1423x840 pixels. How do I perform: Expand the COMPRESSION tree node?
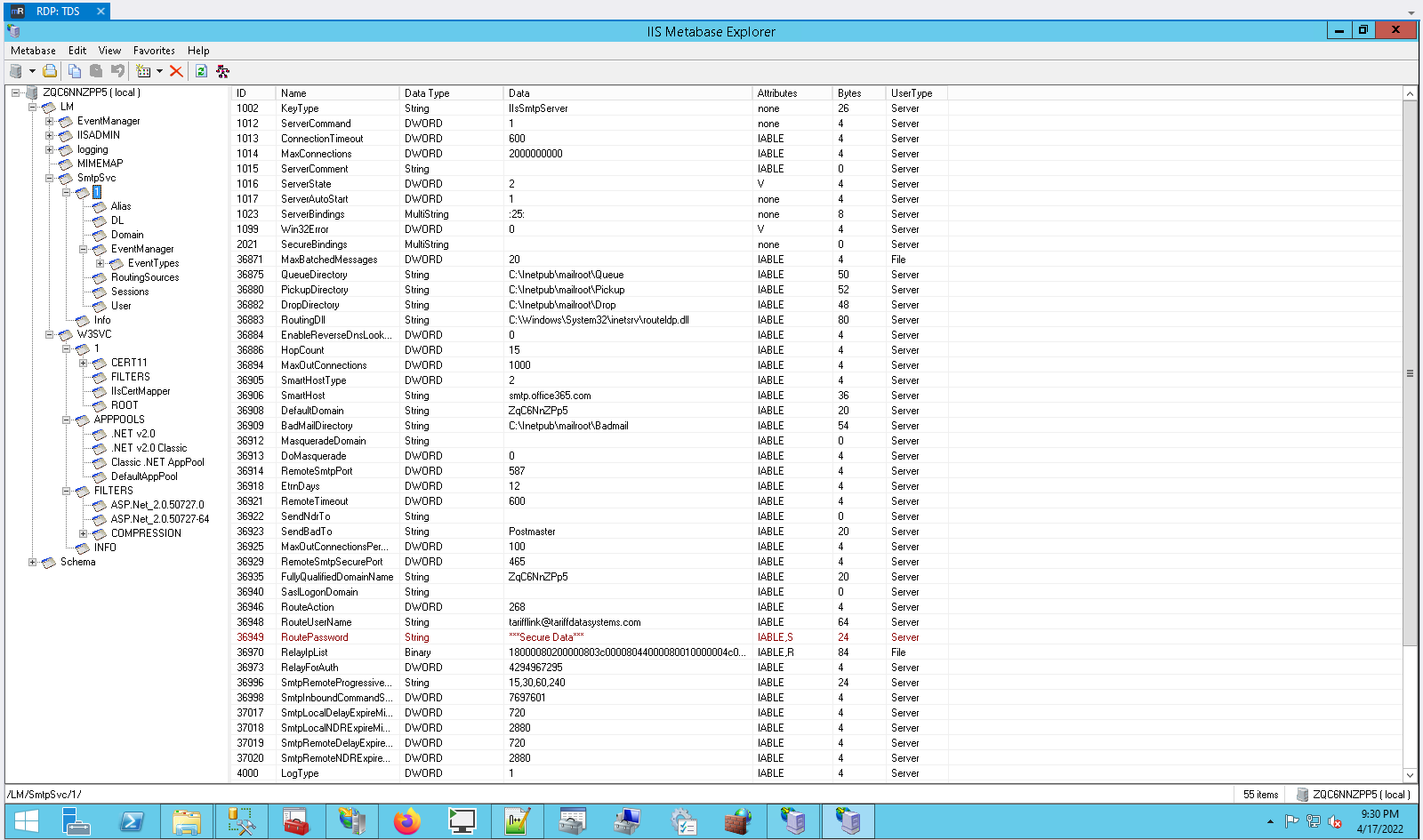[x=83, y=533]
